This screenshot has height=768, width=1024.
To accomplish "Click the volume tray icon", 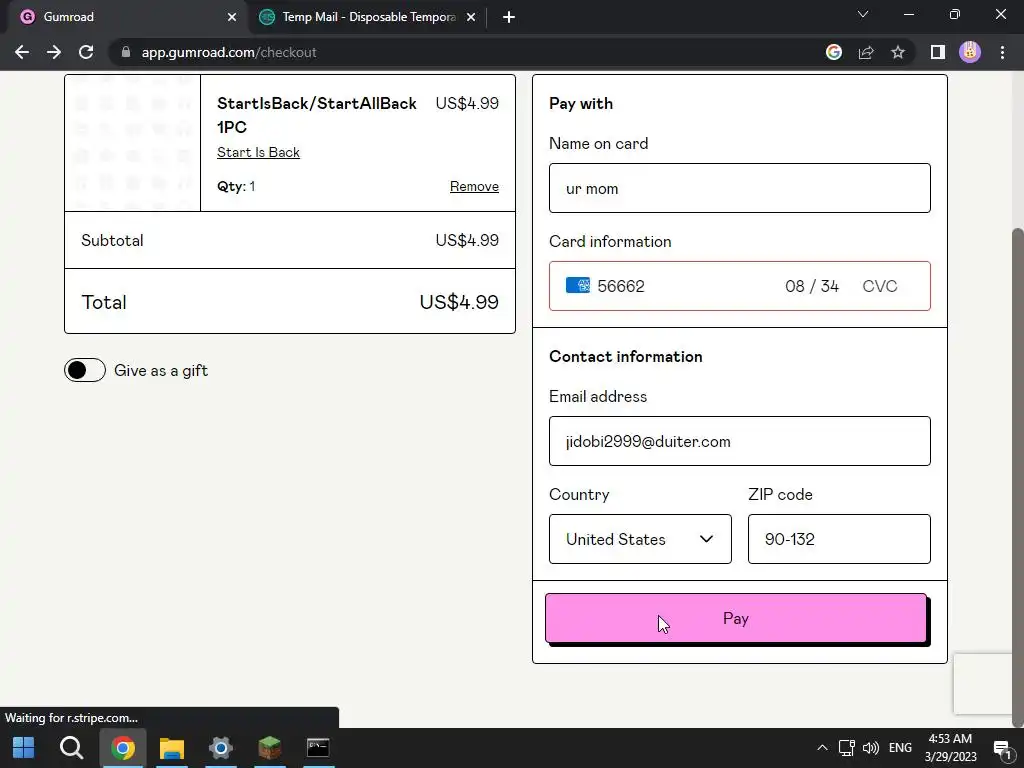I will click(x=871, y=748).
